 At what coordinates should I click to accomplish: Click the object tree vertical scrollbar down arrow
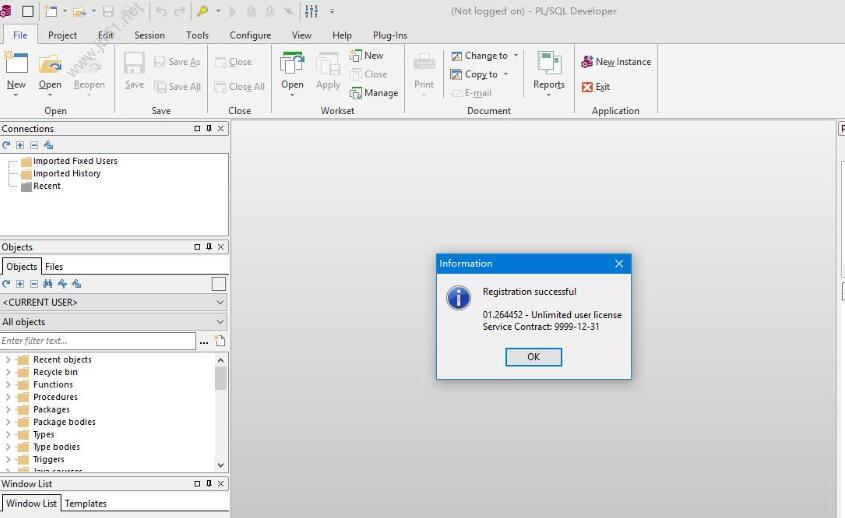click(221, 465)
